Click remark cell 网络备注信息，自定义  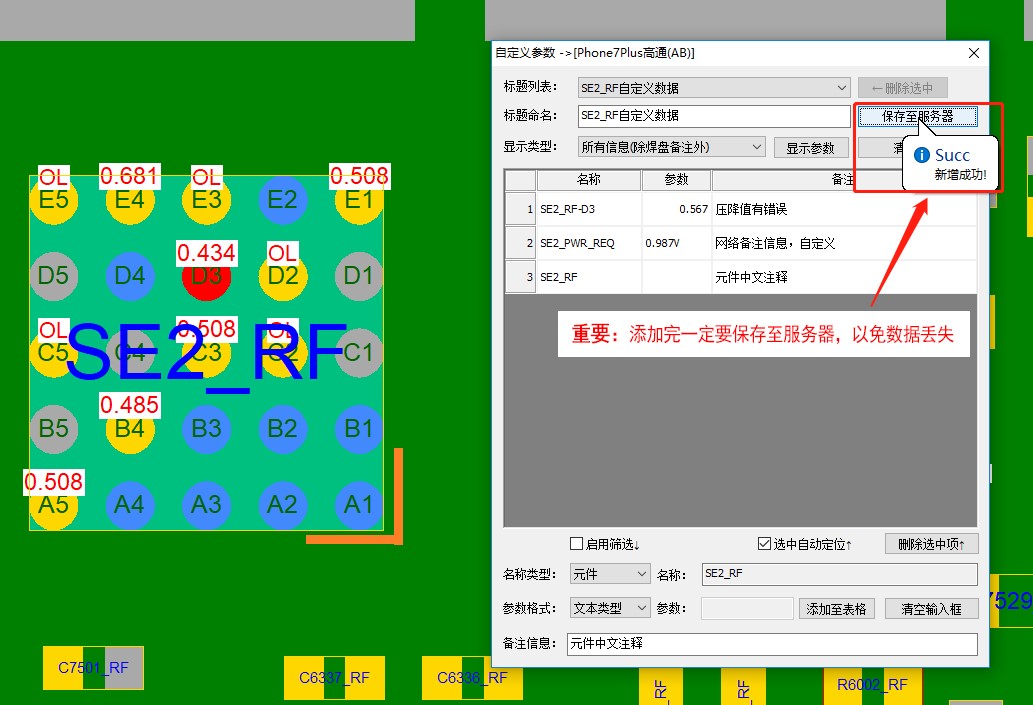point(844,243)
